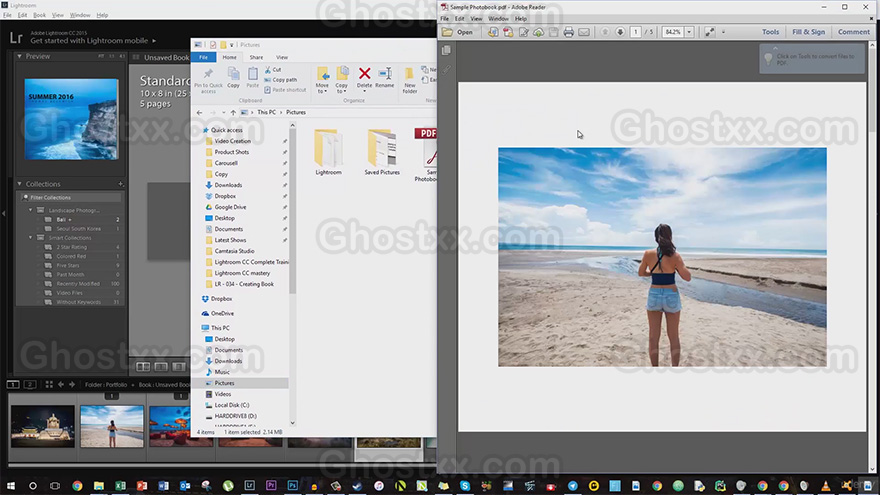Viewport: 880px width, 495px height.
Task: Click the Create PDF icon in Adobe Reader
Action: (508, 32)
